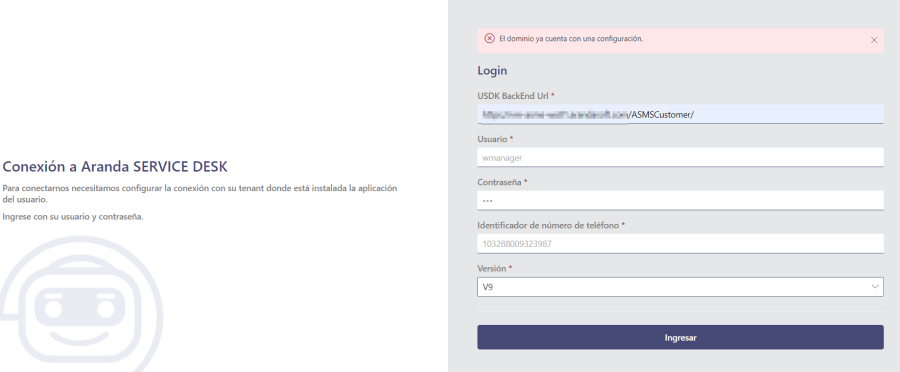
Task: Open the V9 version combo box
Action: coord(680,286)
